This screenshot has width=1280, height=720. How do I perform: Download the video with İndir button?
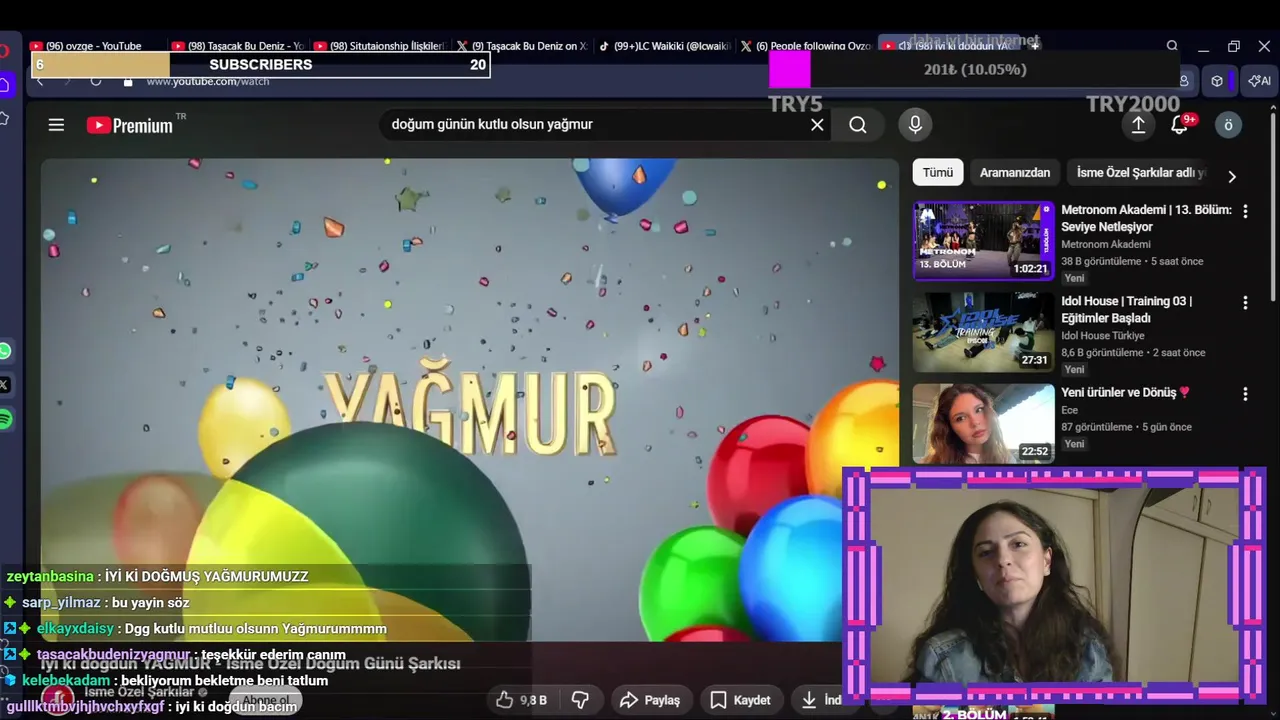click(x=820, y=700)
